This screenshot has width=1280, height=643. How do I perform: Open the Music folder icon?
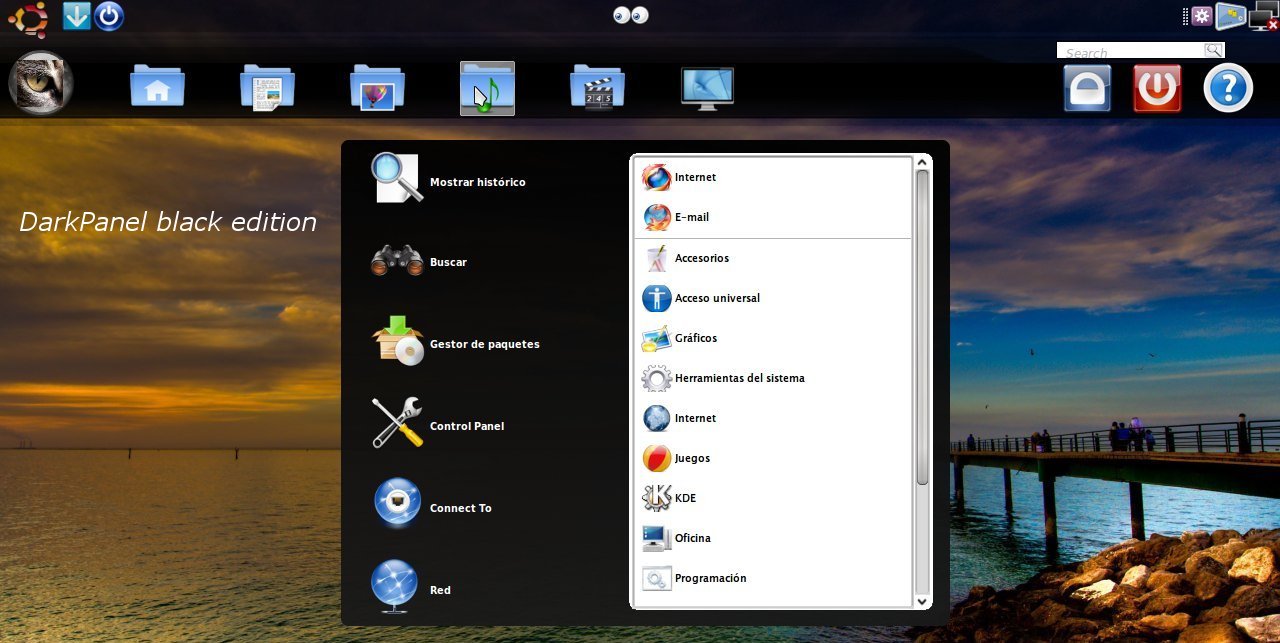coord(487,89)
